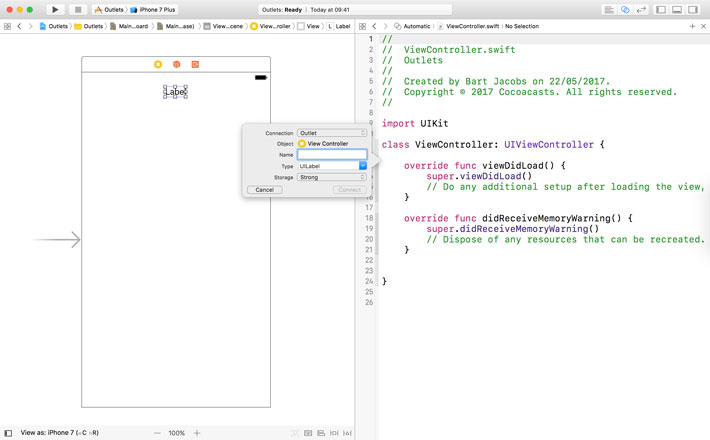Viewport: 710px width, 440px height.
Task: Open Resolve Auto Layout Issues menu
Action: pyautogui.click(x=347, y=433)
